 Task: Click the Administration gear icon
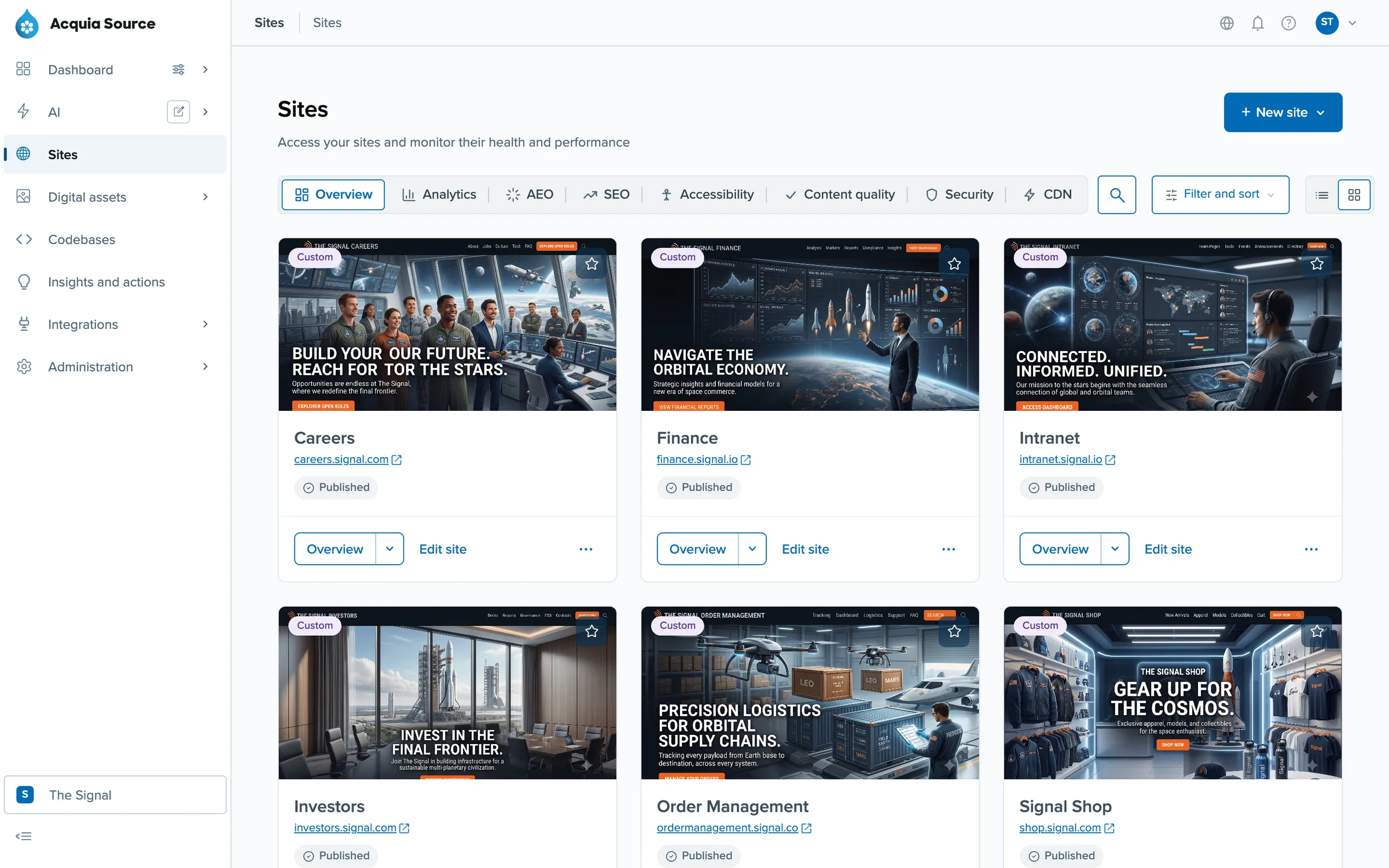[x=24, y=366]
